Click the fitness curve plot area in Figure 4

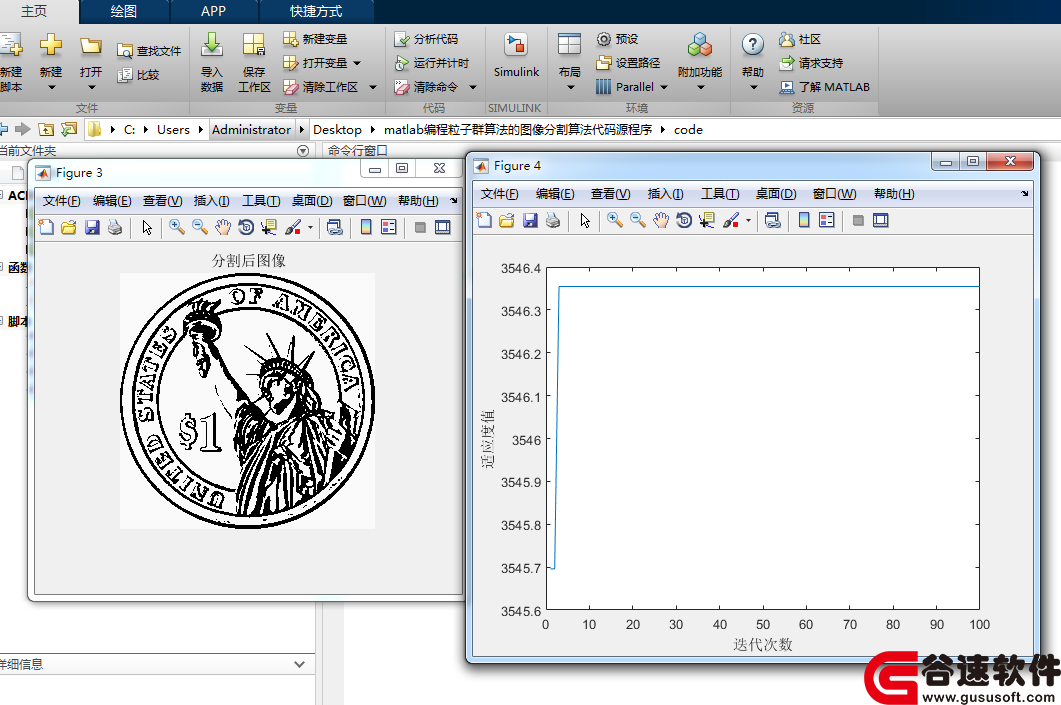click(763, 438)
